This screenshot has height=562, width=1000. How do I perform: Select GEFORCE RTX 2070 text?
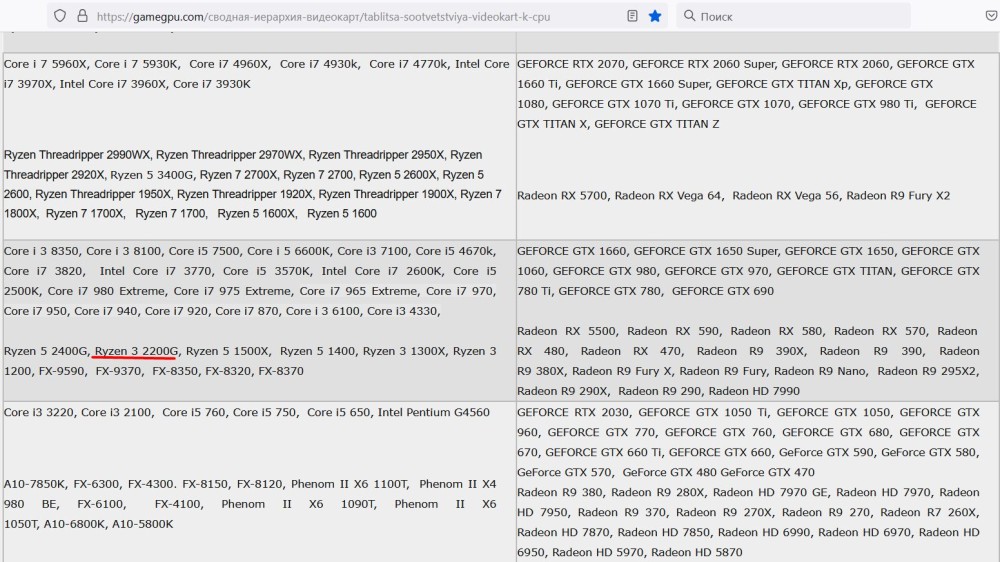coord(571,64)
